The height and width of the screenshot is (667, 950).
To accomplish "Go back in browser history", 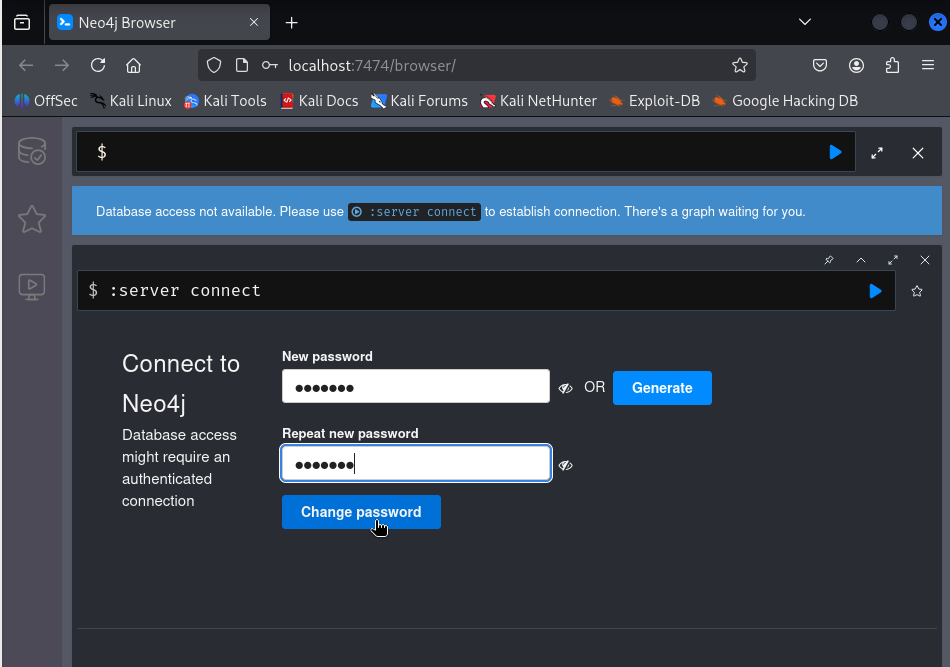I will coord(26,65).
